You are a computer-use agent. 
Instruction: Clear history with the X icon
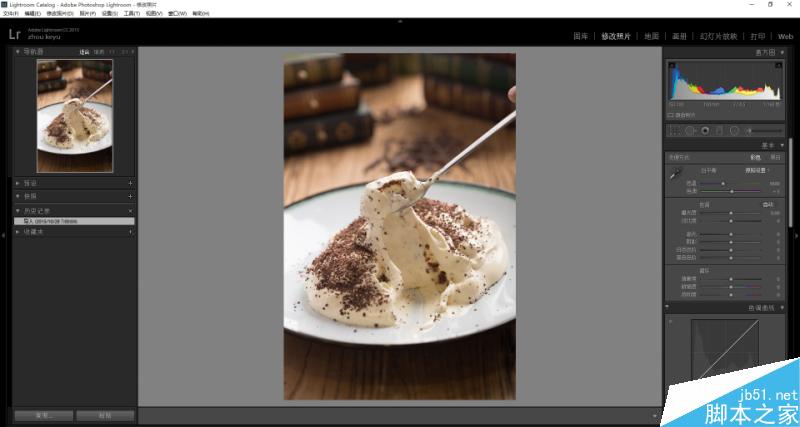coord(130,211)
